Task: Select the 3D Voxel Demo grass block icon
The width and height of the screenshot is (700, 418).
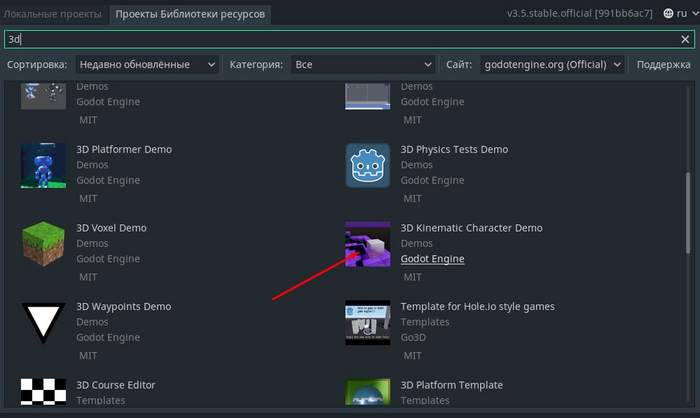Action: coord(43,244)
